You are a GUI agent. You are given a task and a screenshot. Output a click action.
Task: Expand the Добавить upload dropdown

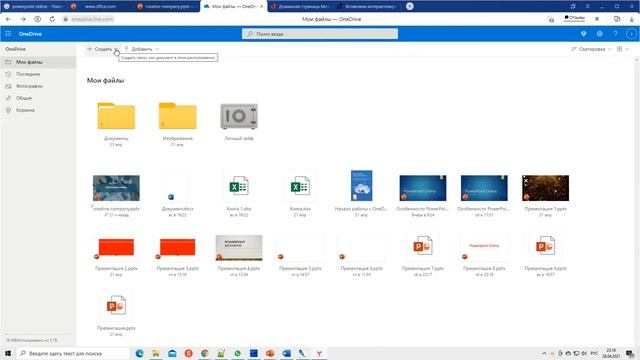tap(142, 49)
